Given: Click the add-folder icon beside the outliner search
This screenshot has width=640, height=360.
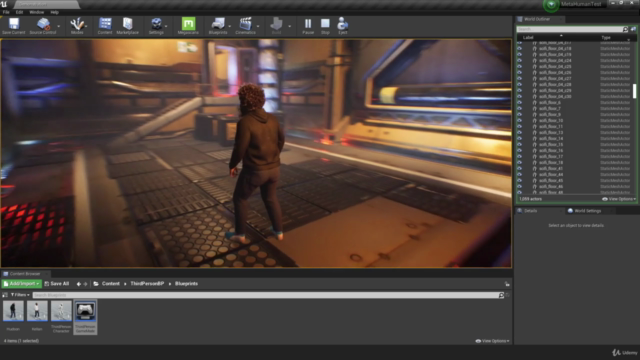Looking at the screenshot, I should [x=633, y=29].
